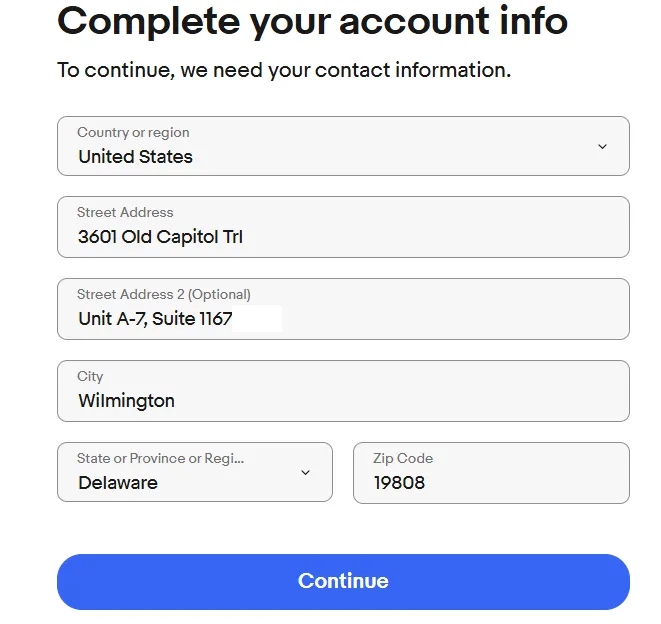Click the "Zip Code" field label
This screenshot has height=624, width=661.
(x=403, y=458)
